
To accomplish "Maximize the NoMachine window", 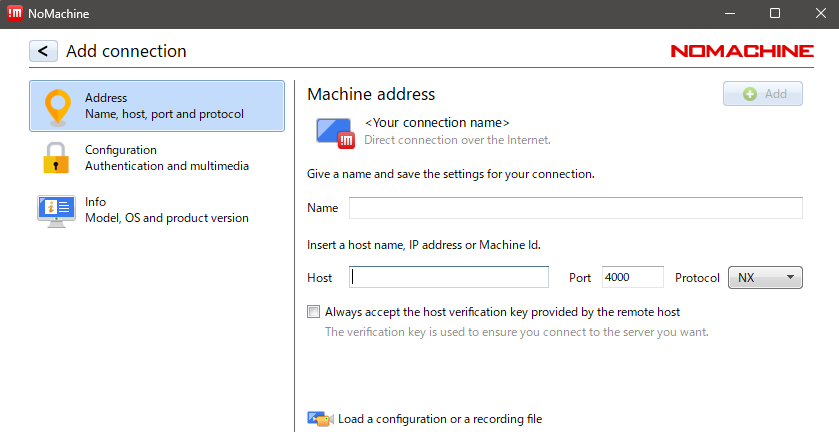I will (774, 14).
